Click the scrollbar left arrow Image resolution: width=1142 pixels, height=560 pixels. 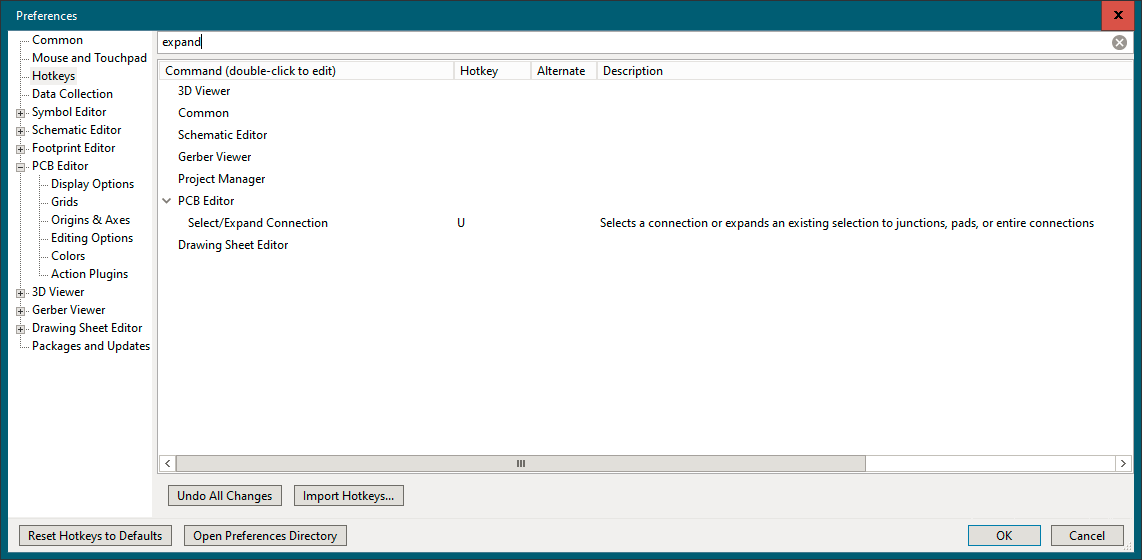pyautogui.click(x=167, y=463)
